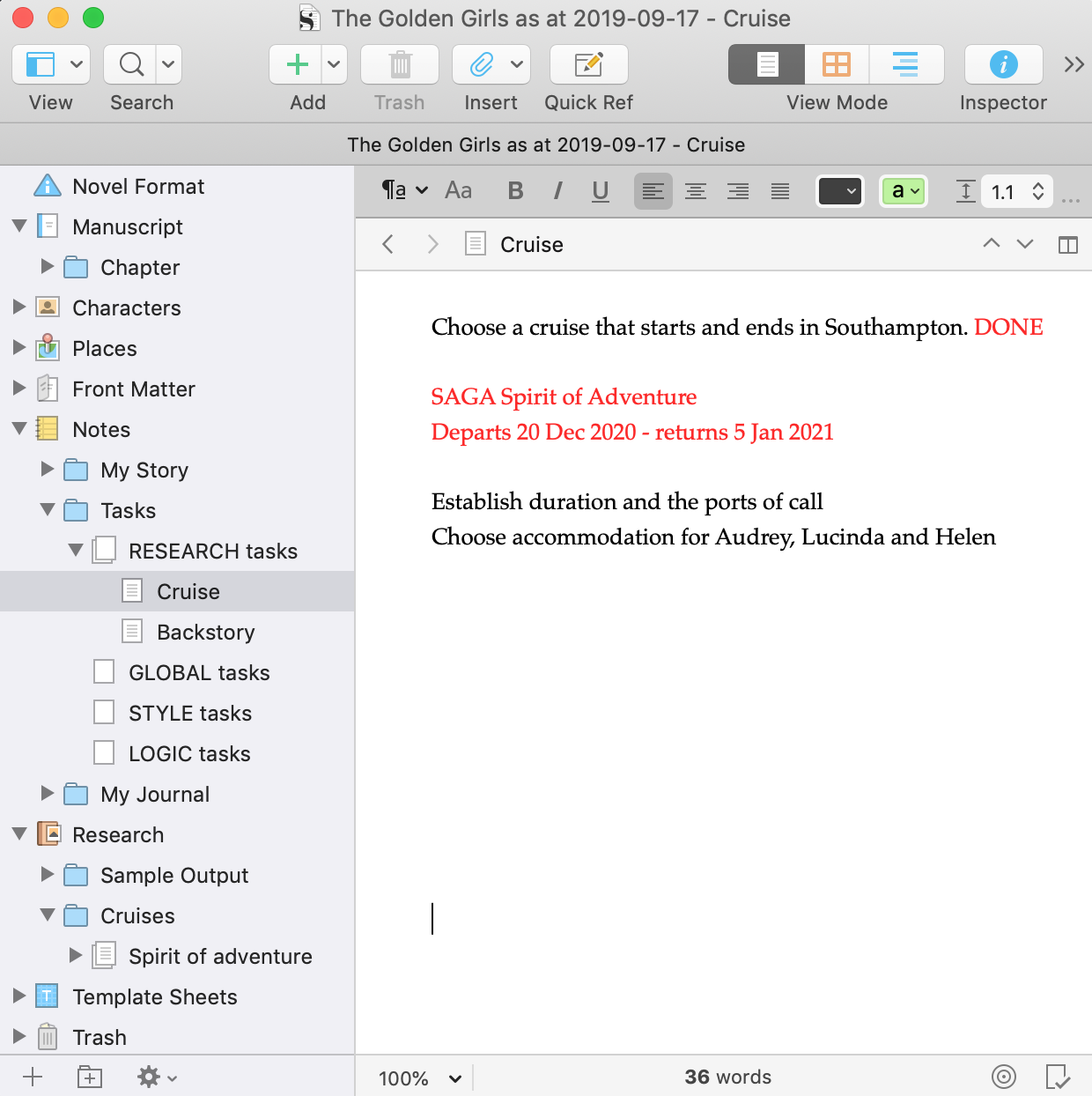Open the Add dropdown arrow
The height and width of the screenshot is (1096, 1092).
[x=334, y=64]
